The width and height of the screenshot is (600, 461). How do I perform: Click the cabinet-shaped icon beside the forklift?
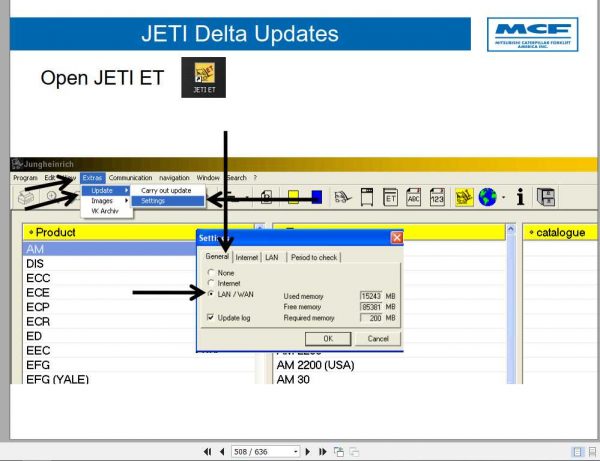click(x=367, y=197)
